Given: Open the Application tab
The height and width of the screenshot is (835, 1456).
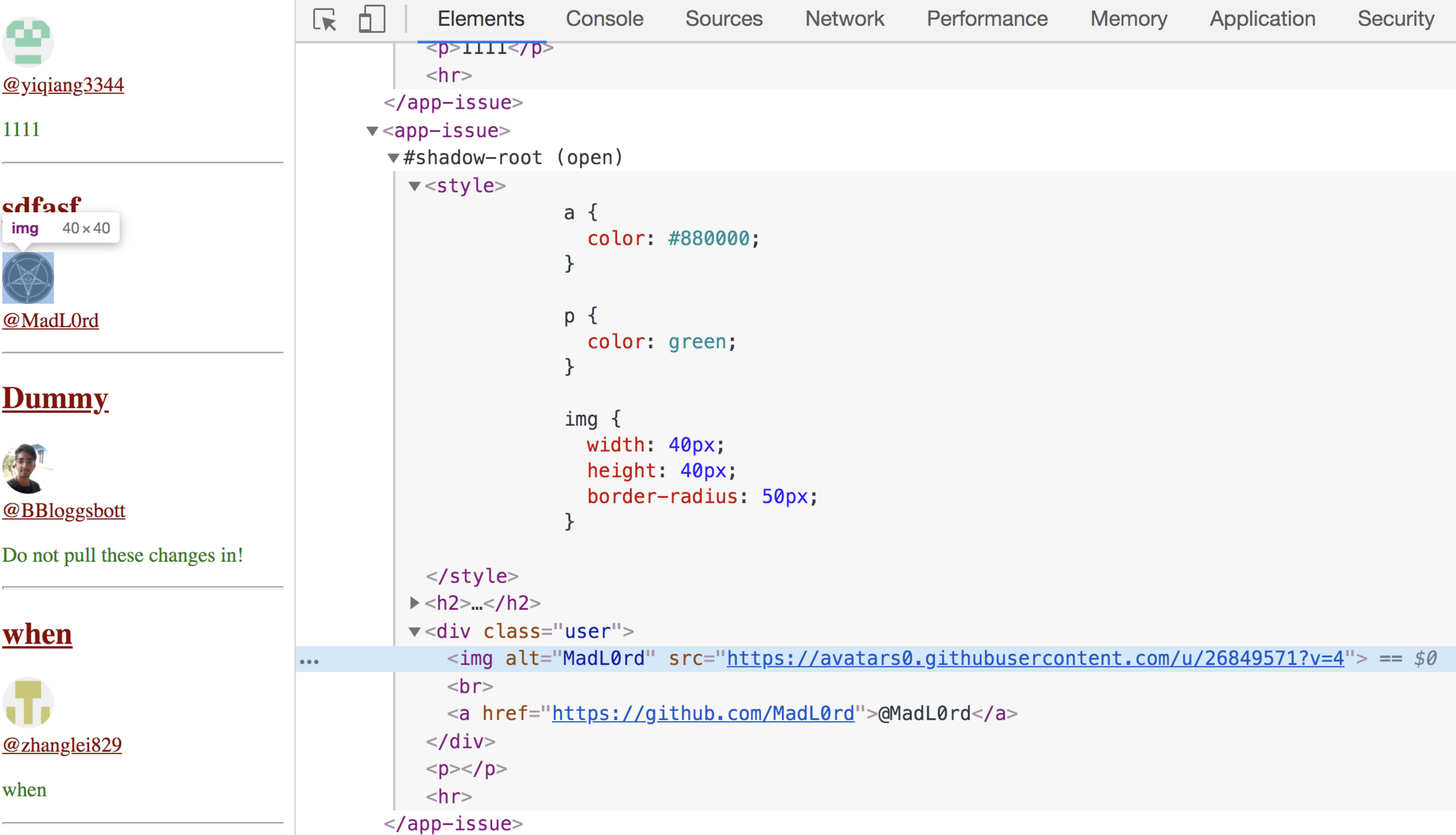Looking at the screenshot, I should (x=1262, y=19).
